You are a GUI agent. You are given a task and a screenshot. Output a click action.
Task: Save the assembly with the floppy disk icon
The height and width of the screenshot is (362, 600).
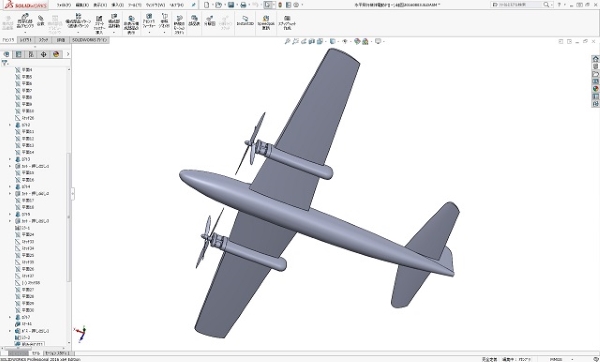click(x=231, y=5)
